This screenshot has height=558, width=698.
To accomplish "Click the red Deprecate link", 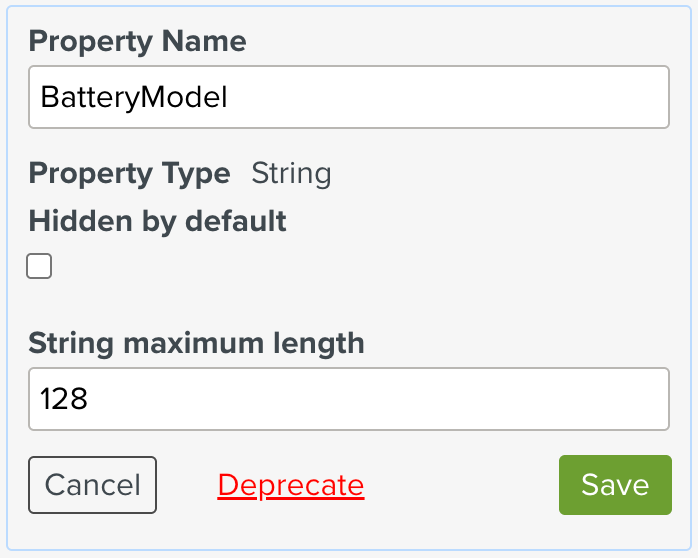I will (290, 485).
